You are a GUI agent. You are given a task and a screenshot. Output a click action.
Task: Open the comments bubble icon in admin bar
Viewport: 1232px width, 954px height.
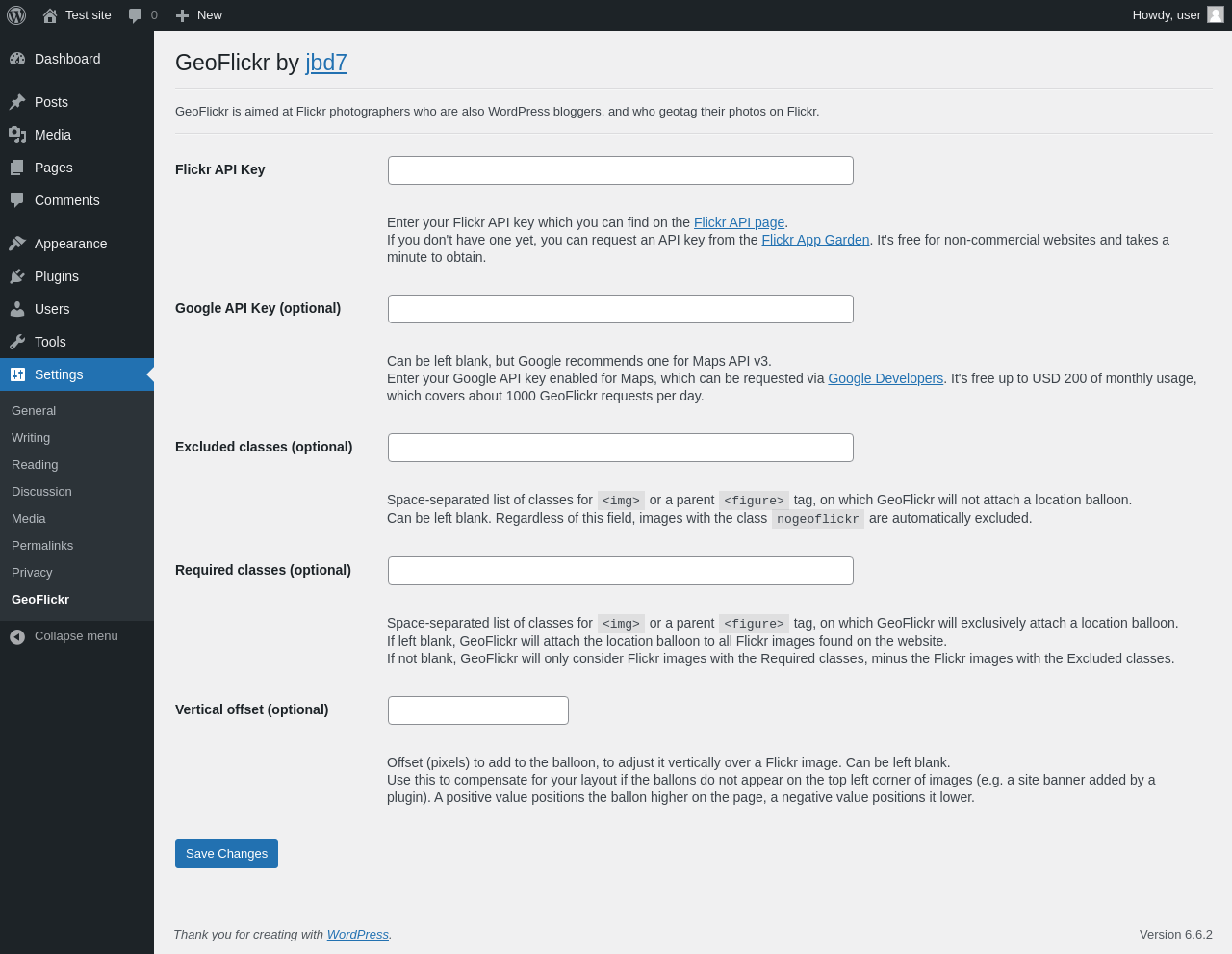[136, 15]
